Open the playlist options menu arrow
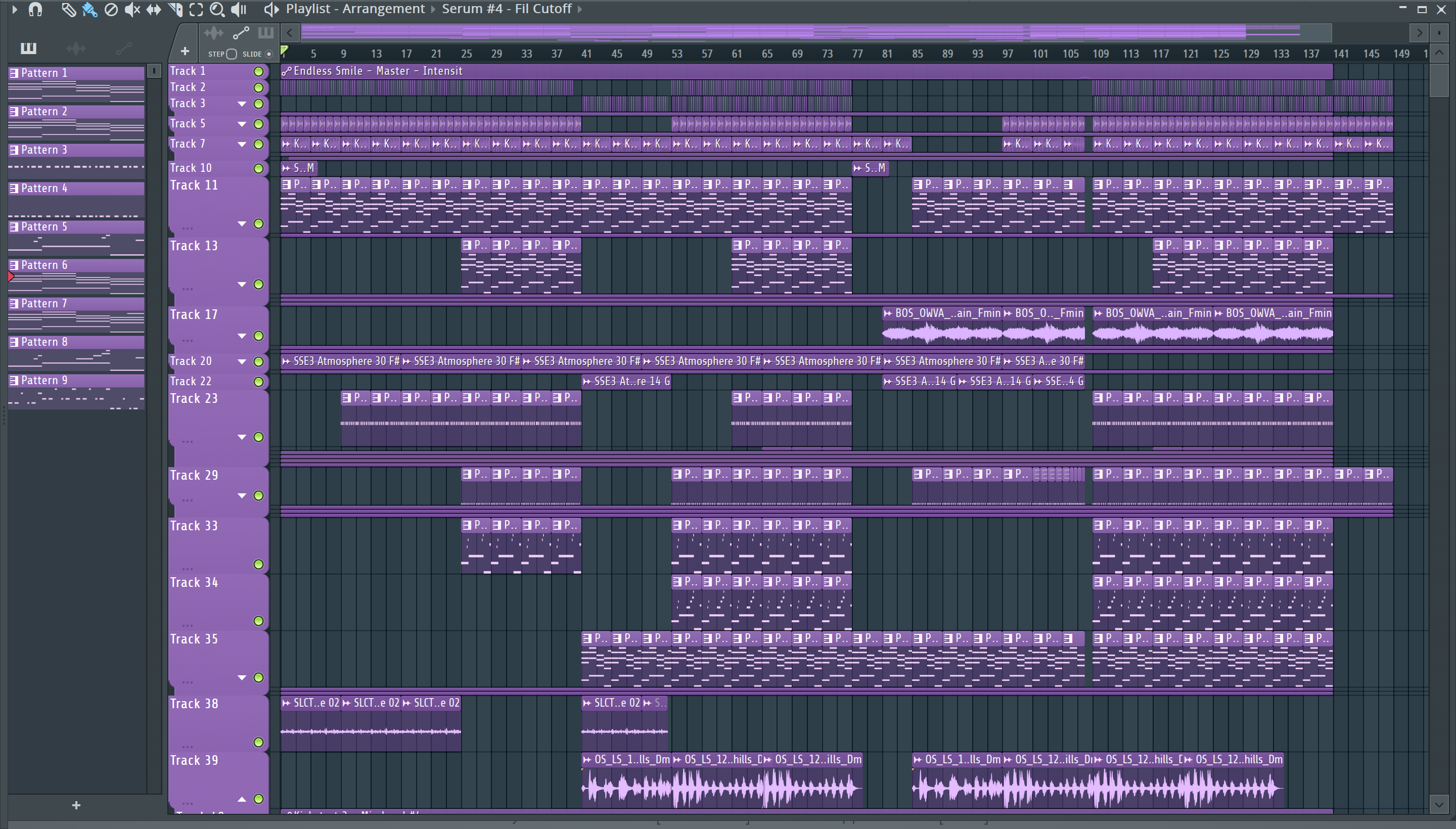1456x829 pixels. tap(14, 9)
